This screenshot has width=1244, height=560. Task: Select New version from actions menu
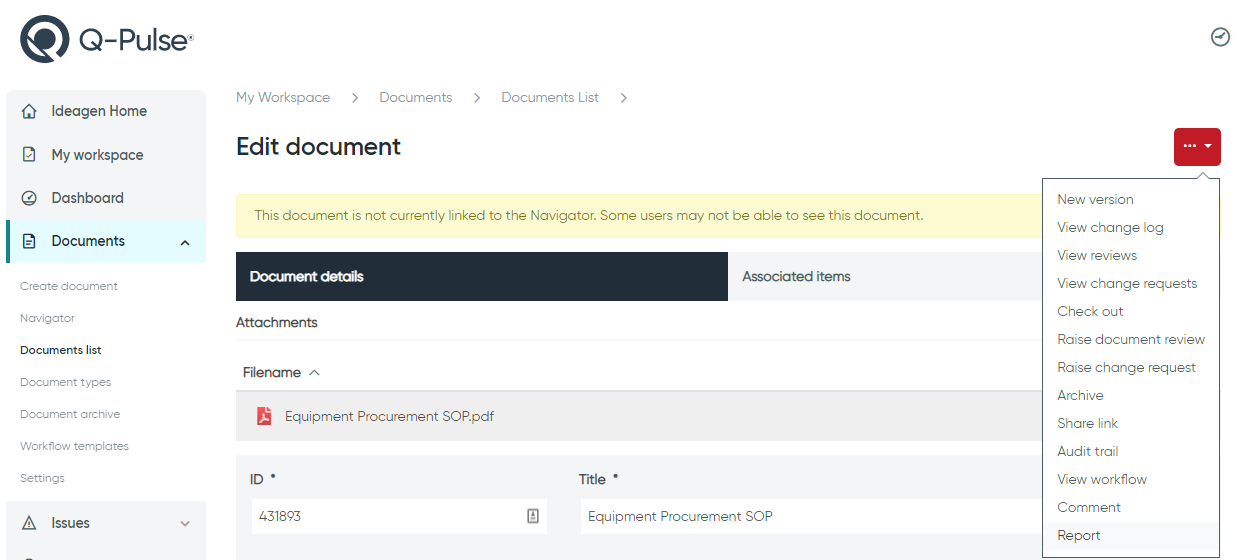[1095, 199]
